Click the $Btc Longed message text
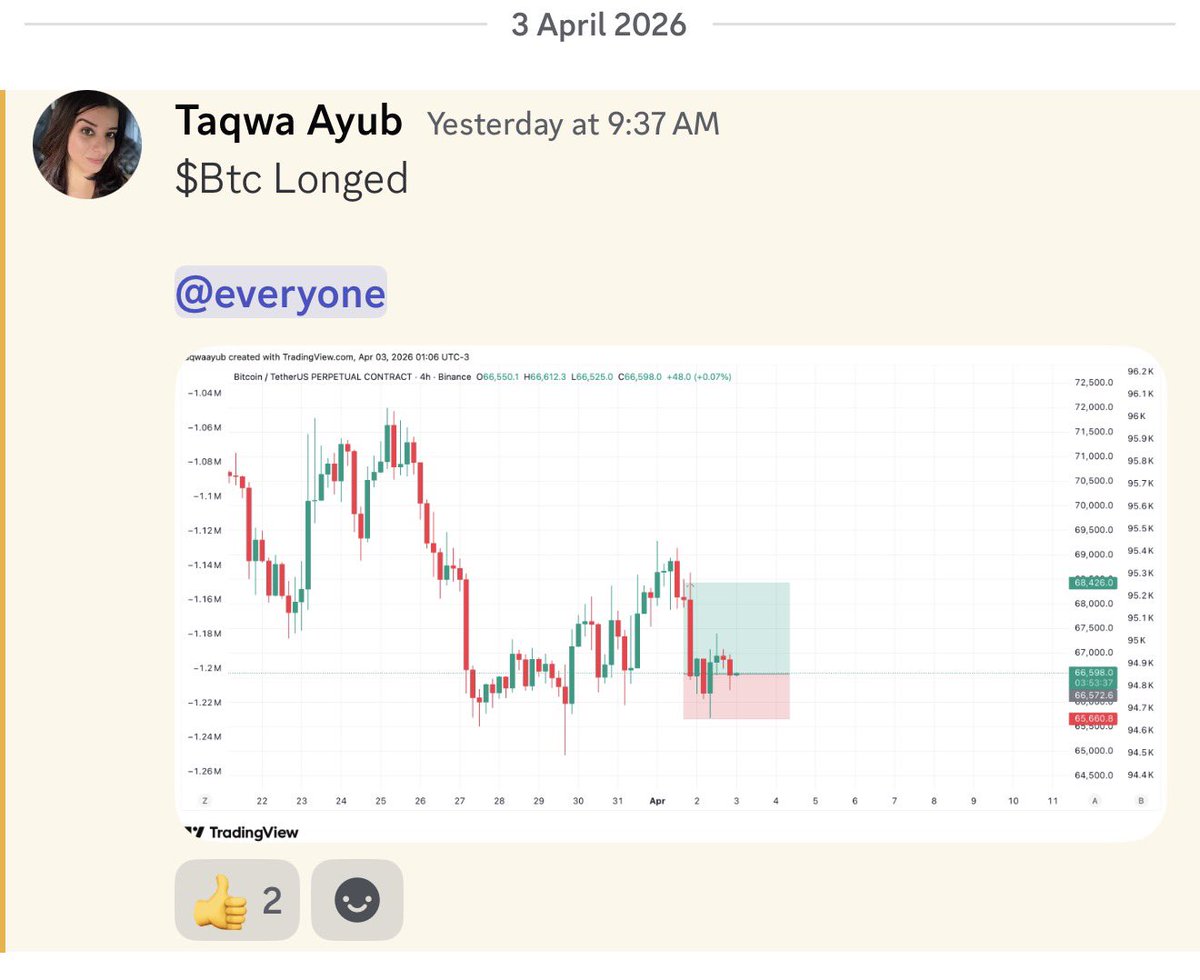 point(291,178)
